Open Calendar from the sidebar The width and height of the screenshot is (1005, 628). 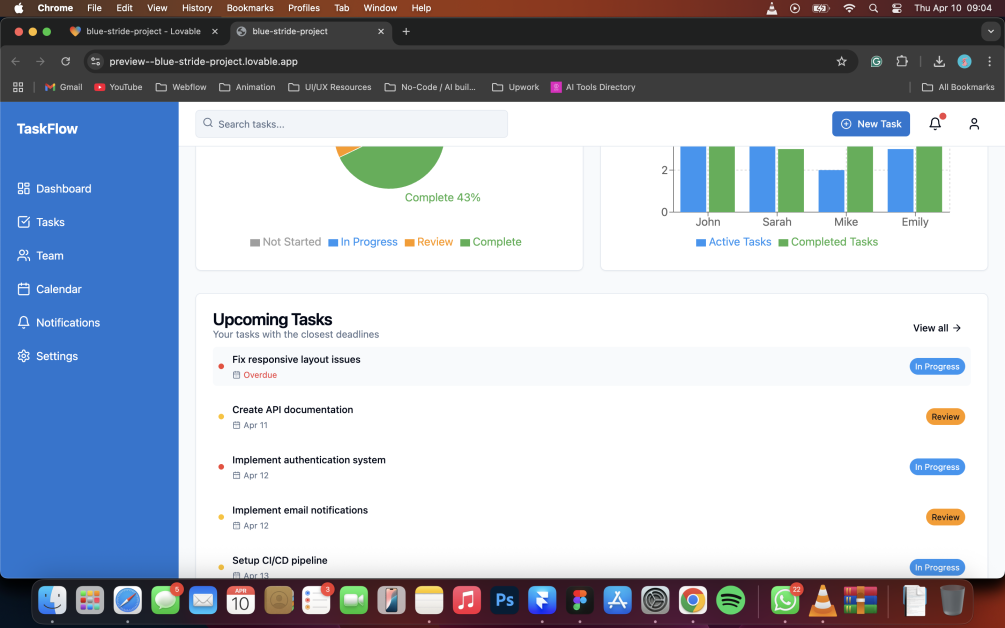[58, 289]
